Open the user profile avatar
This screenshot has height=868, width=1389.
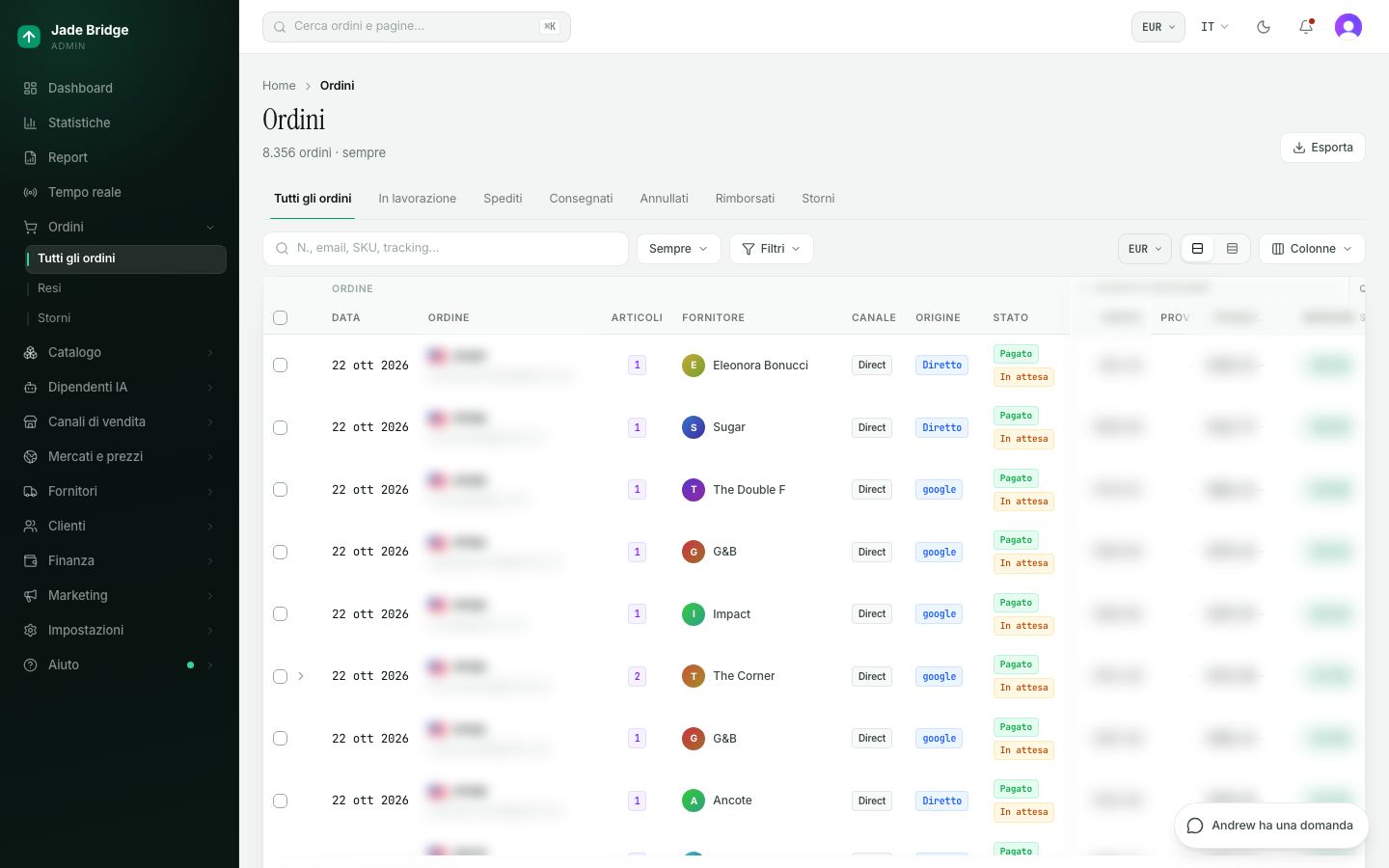1348,27
